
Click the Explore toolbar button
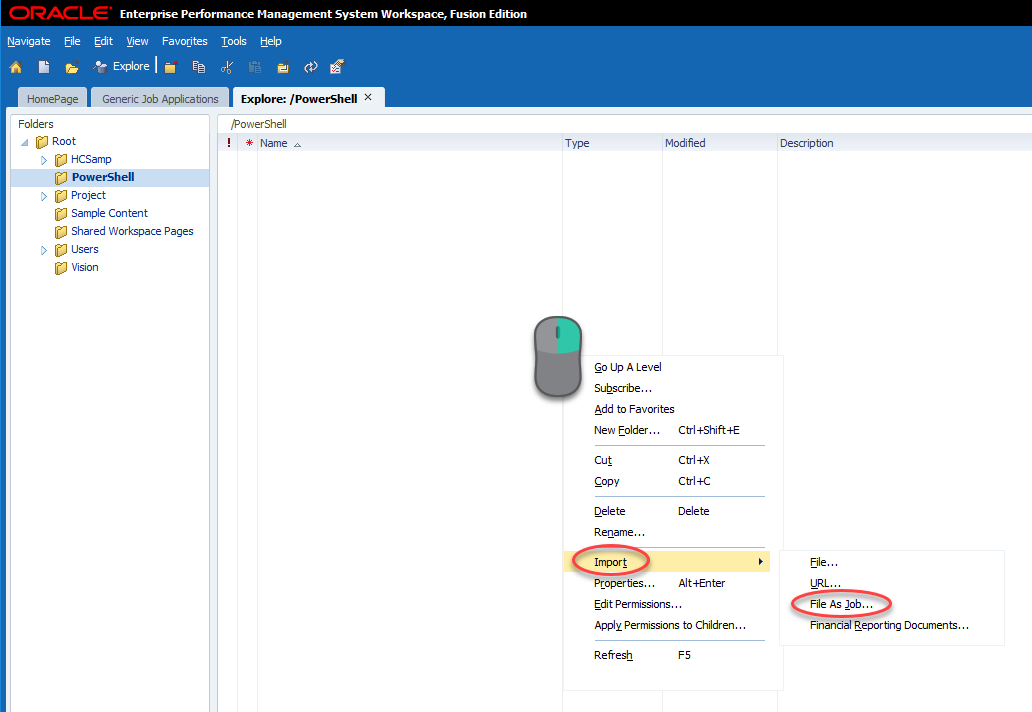pos(122,66)
